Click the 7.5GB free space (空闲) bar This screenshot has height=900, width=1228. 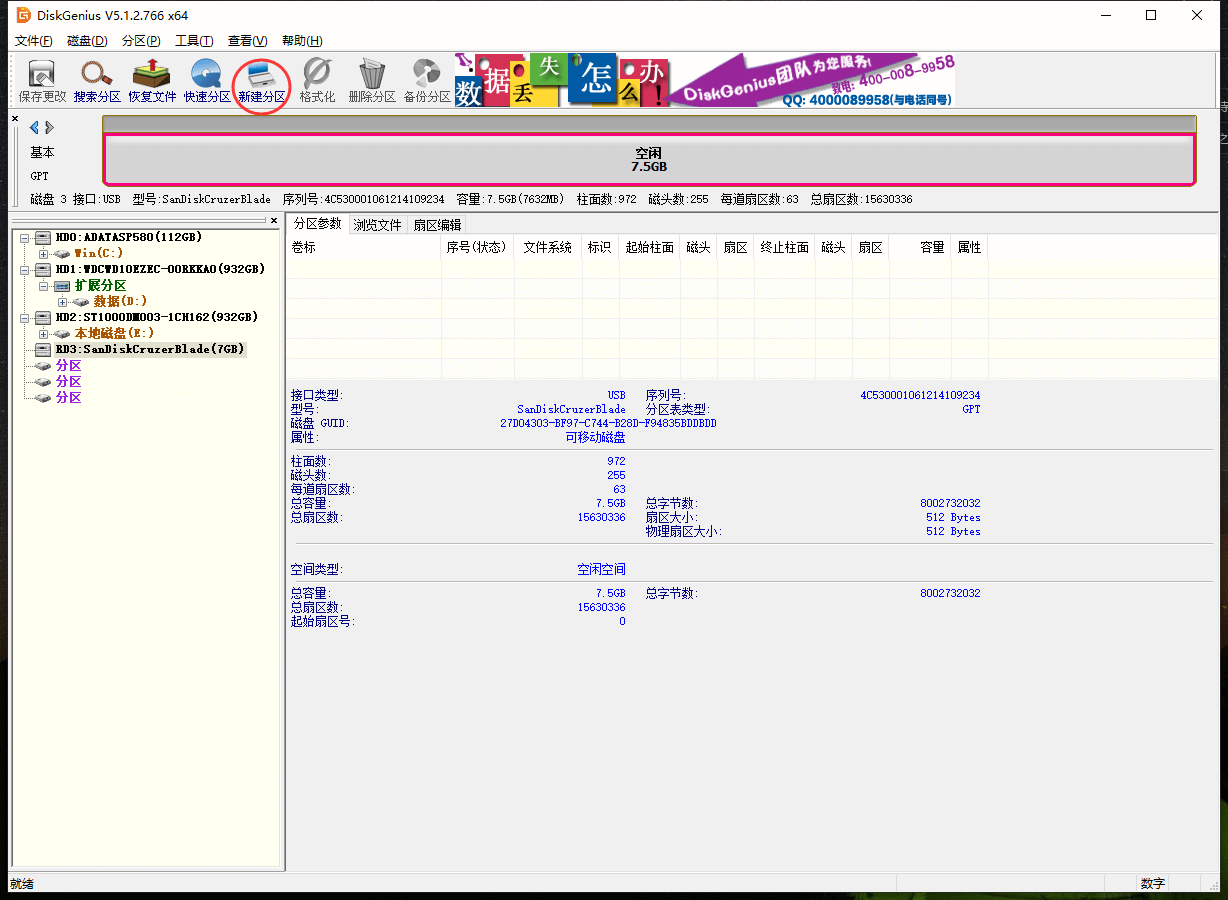[648, 159]
